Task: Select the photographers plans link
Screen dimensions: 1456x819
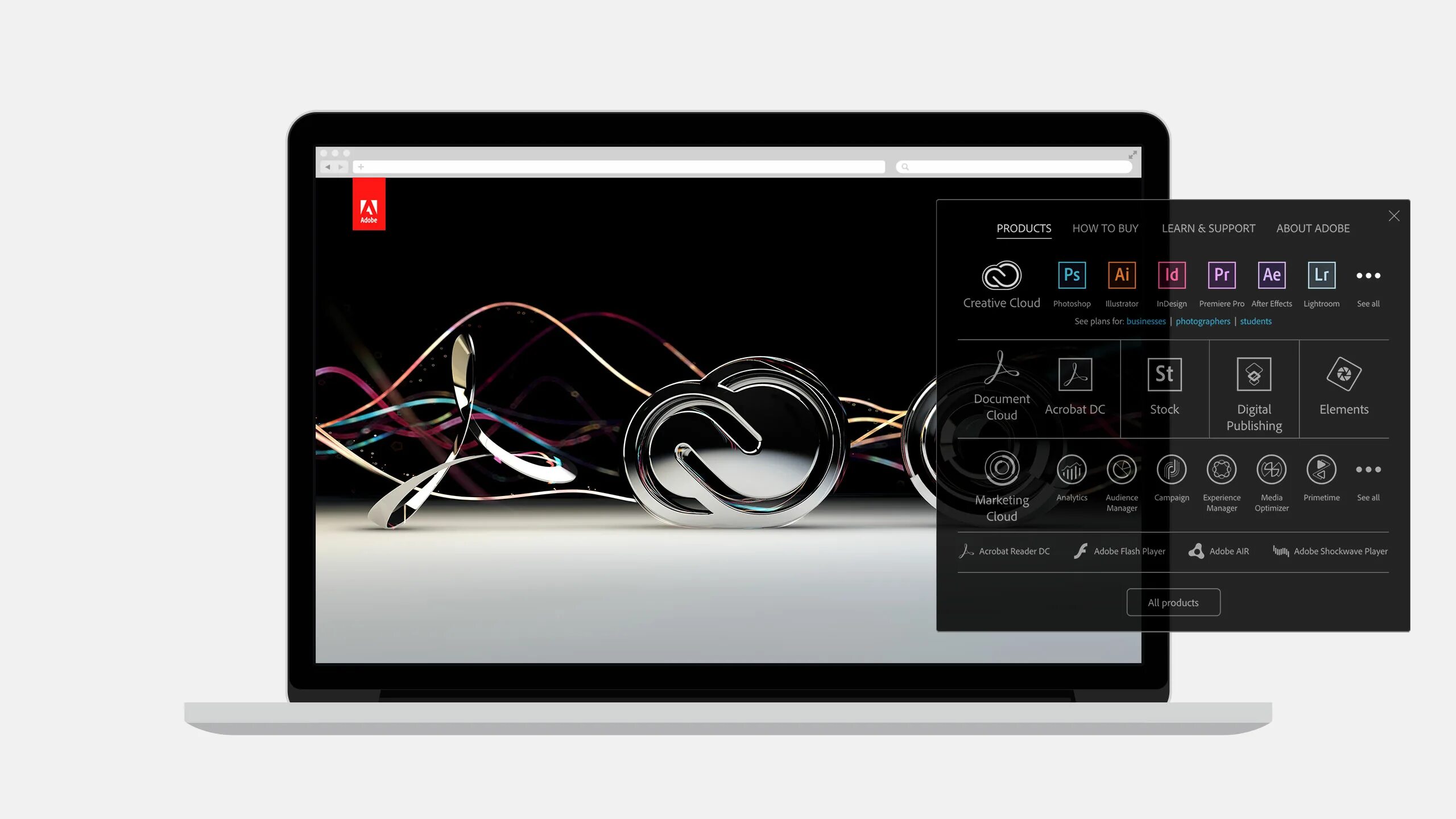Action: click(1202, 321)
